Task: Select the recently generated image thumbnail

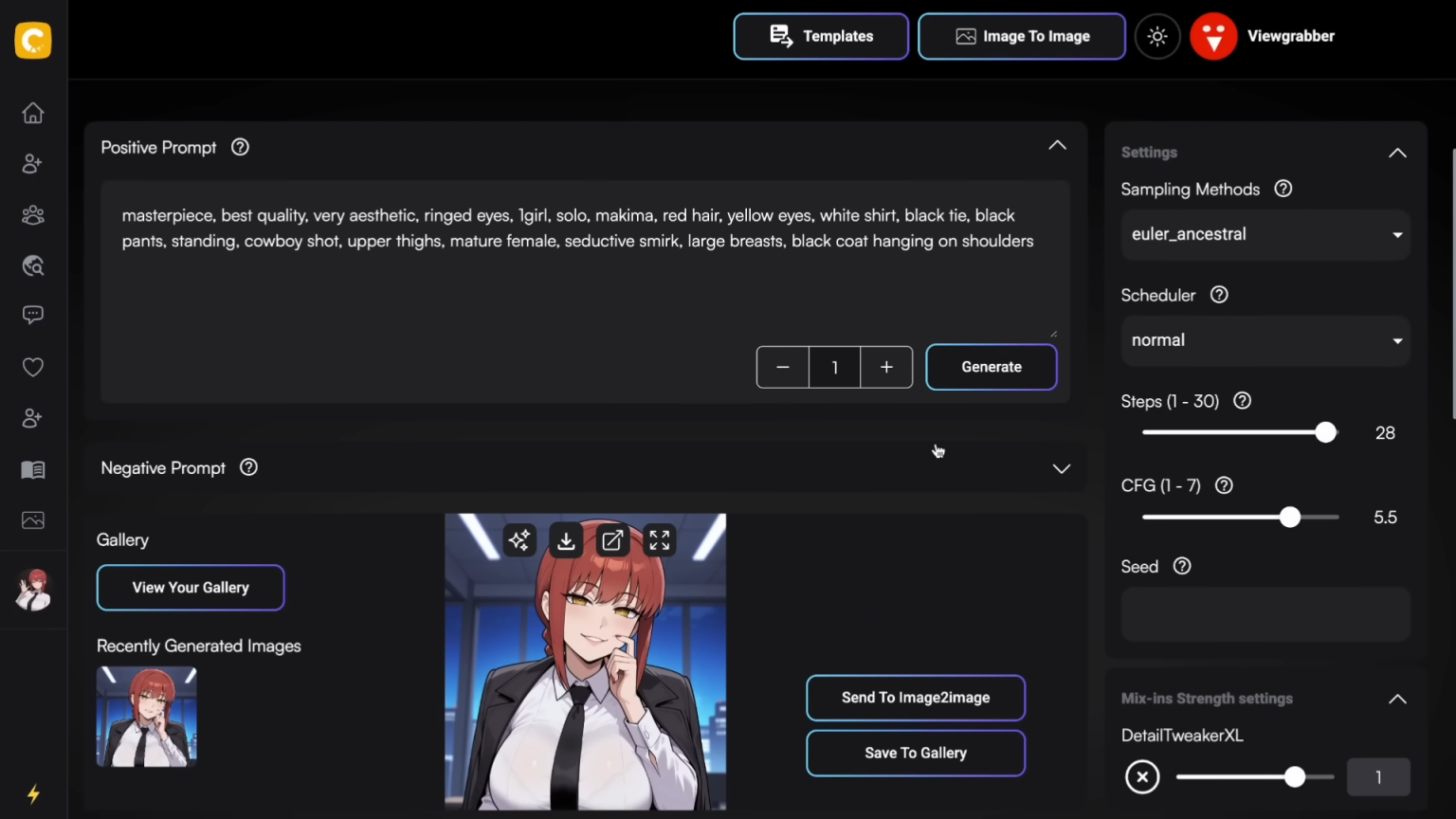Action: pos(146,717)
